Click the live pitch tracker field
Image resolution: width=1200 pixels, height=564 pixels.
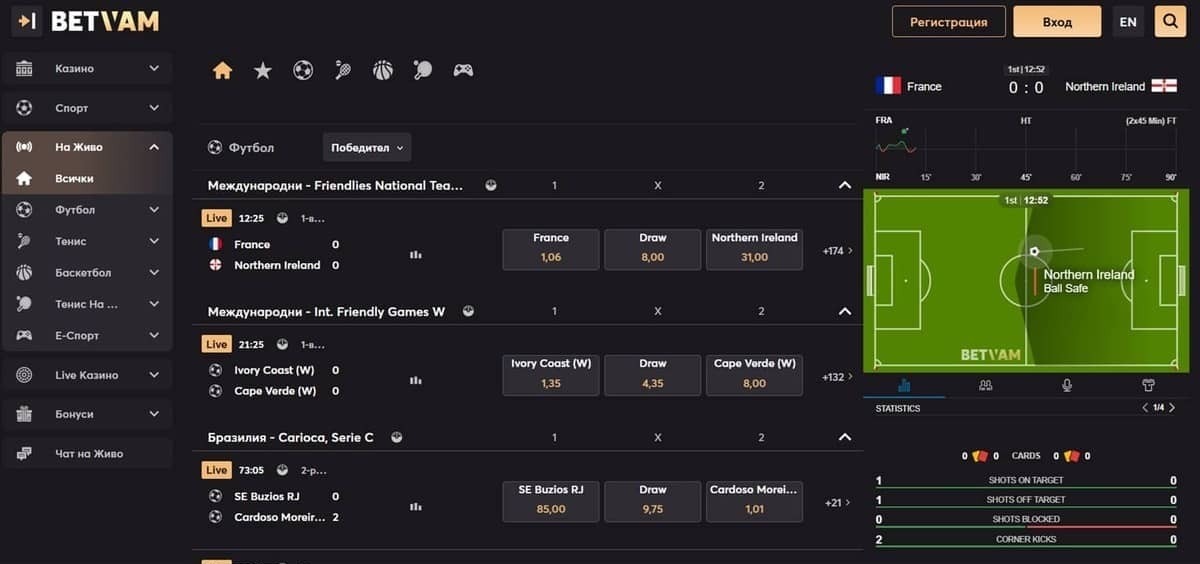pyautogui.click(x=1026, y=280)
